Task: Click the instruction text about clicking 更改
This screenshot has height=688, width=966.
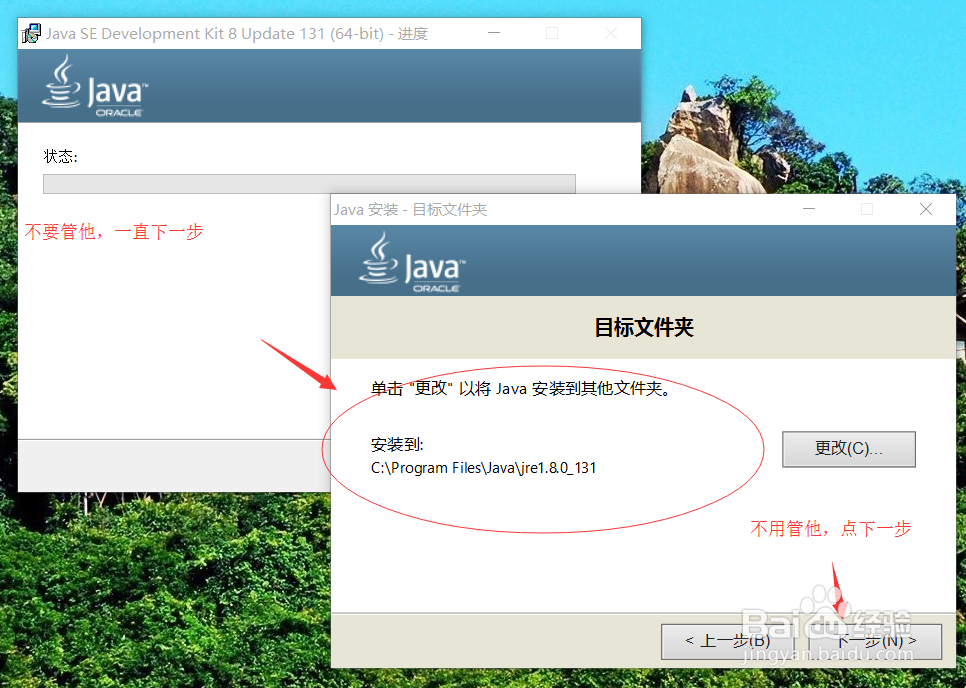Action: coord(520,389)
